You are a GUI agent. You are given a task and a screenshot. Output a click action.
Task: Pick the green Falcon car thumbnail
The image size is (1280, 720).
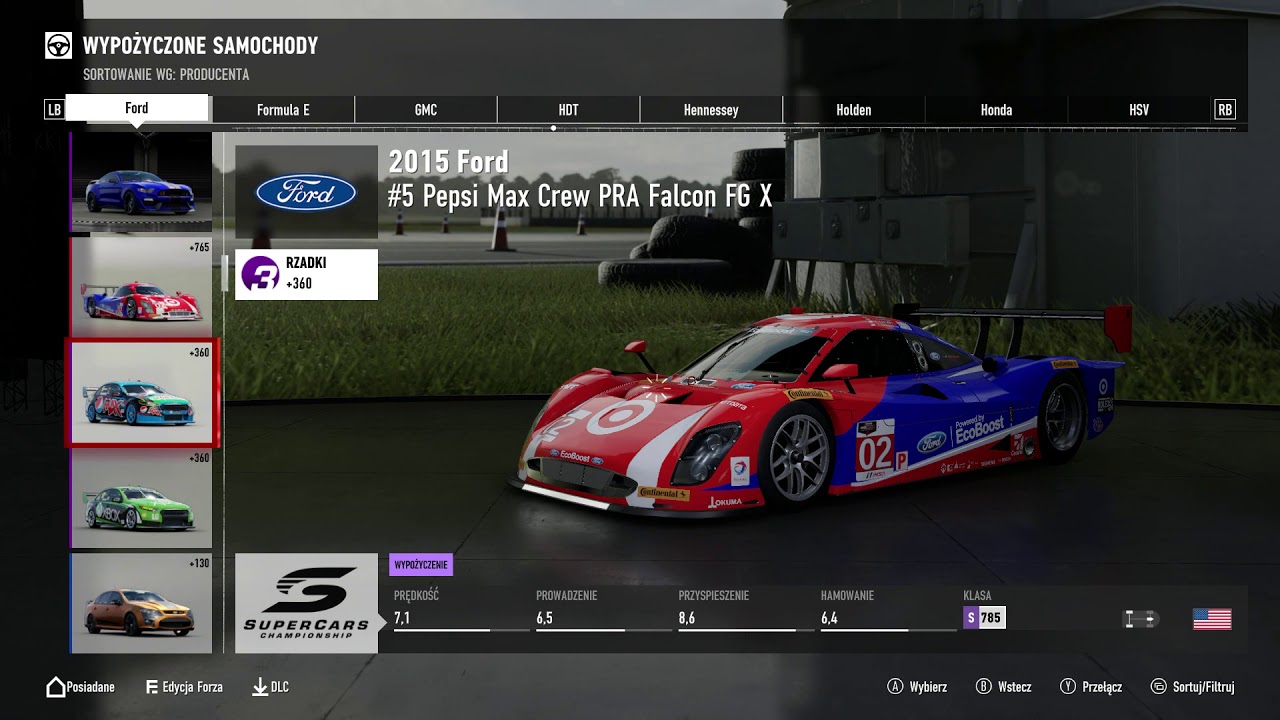click(x=141, y=498)
